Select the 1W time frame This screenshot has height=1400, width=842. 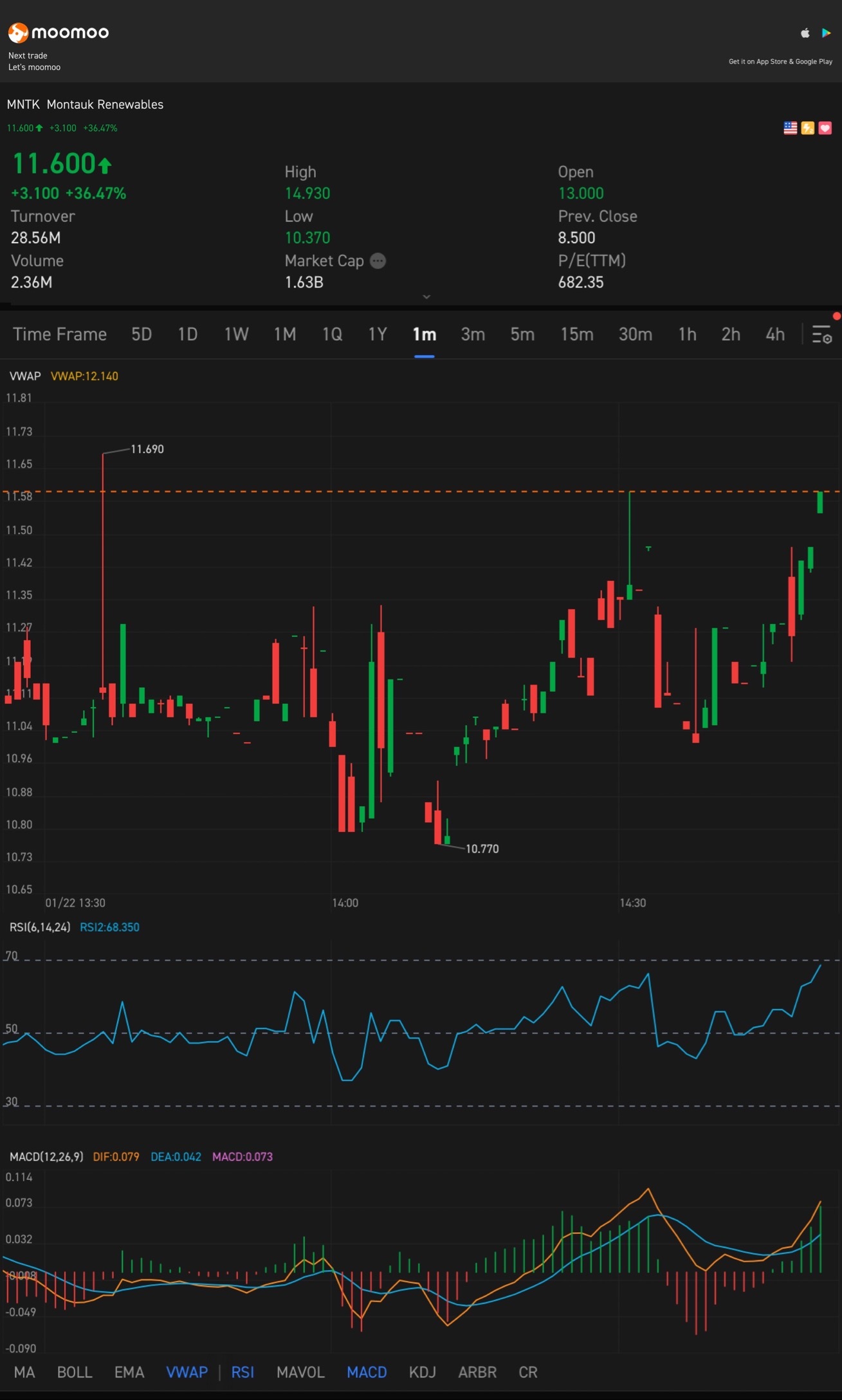coord(236,335)
